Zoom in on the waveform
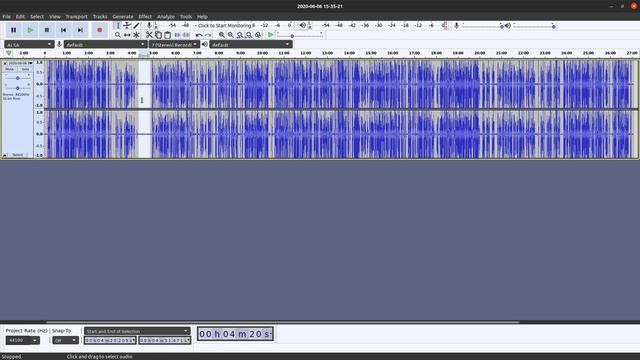 (222, 35)
